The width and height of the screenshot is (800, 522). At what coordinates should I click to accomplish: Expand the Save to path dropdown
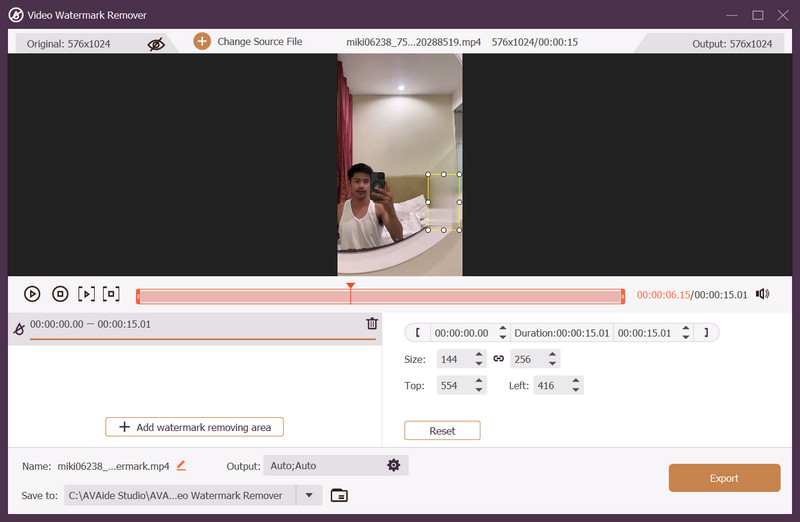coord(309,495)
